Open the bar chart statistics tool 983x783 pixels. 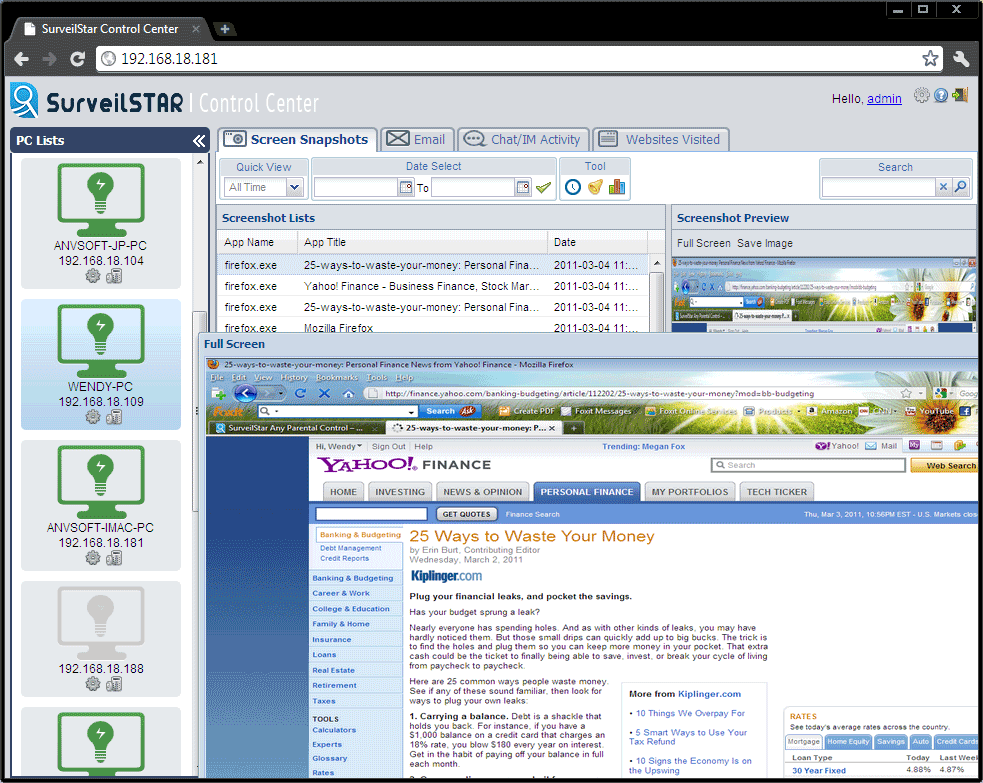(x=617, y=187)
